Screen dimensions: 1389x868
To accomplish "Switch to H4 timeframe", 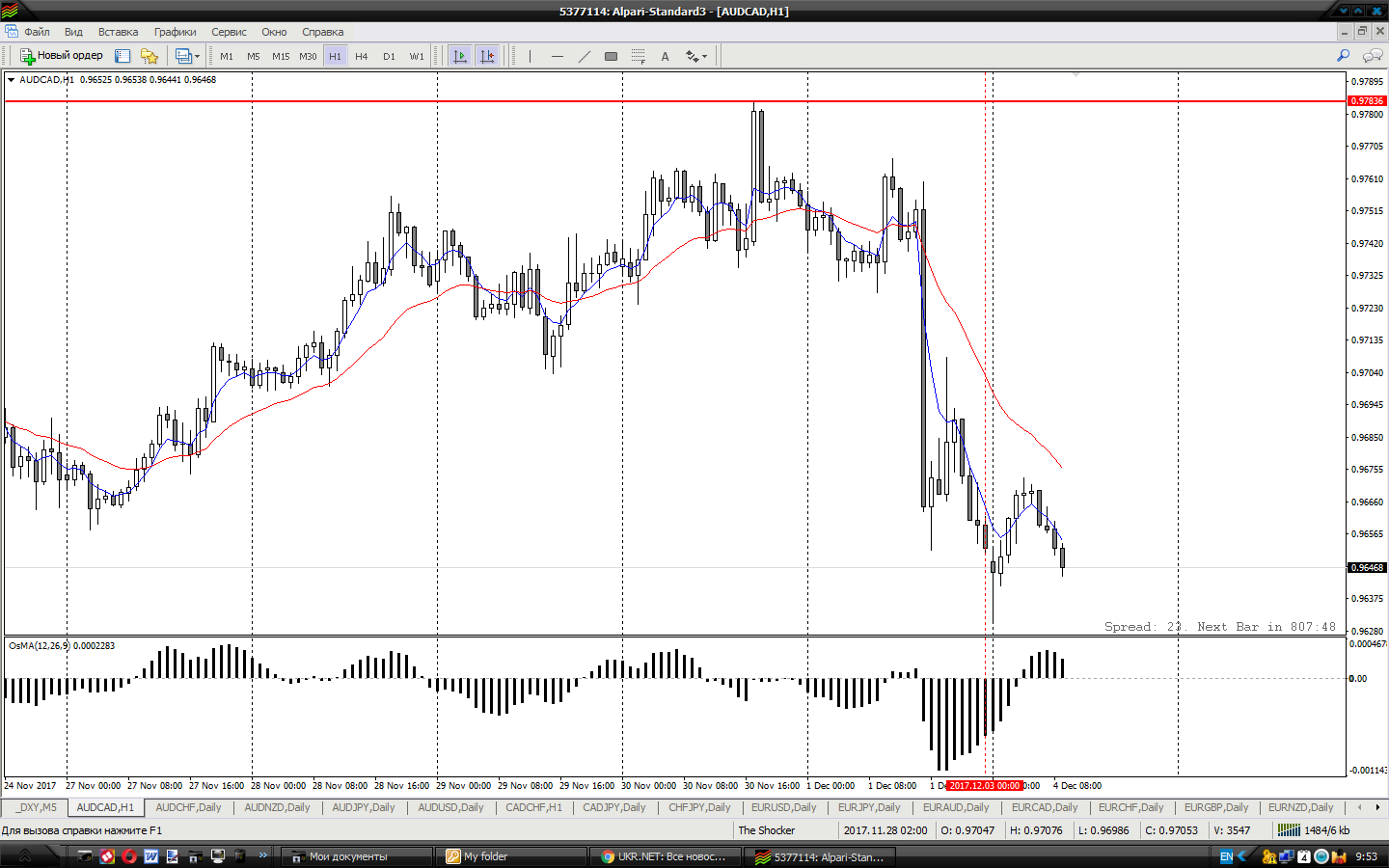I will tap(362, 56).
